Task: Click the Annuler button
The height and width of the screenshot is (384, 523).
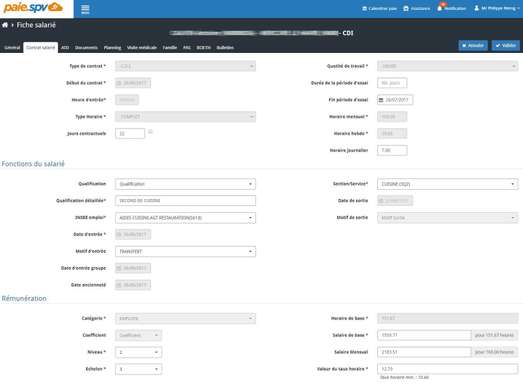Action: [473, 45]
